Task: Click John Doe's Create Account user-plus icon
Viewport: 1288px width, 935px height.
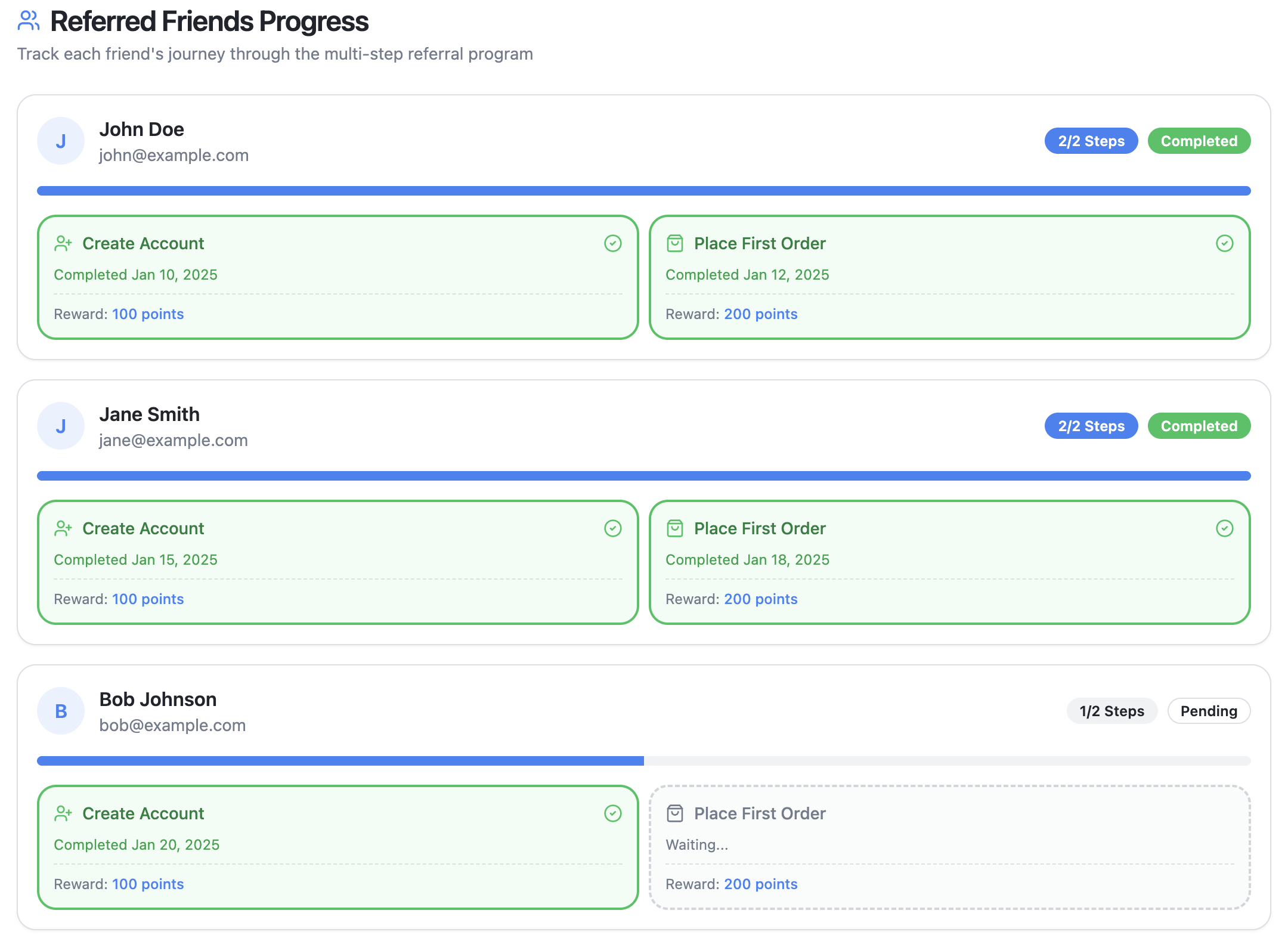Action: [x=63, y=243]
